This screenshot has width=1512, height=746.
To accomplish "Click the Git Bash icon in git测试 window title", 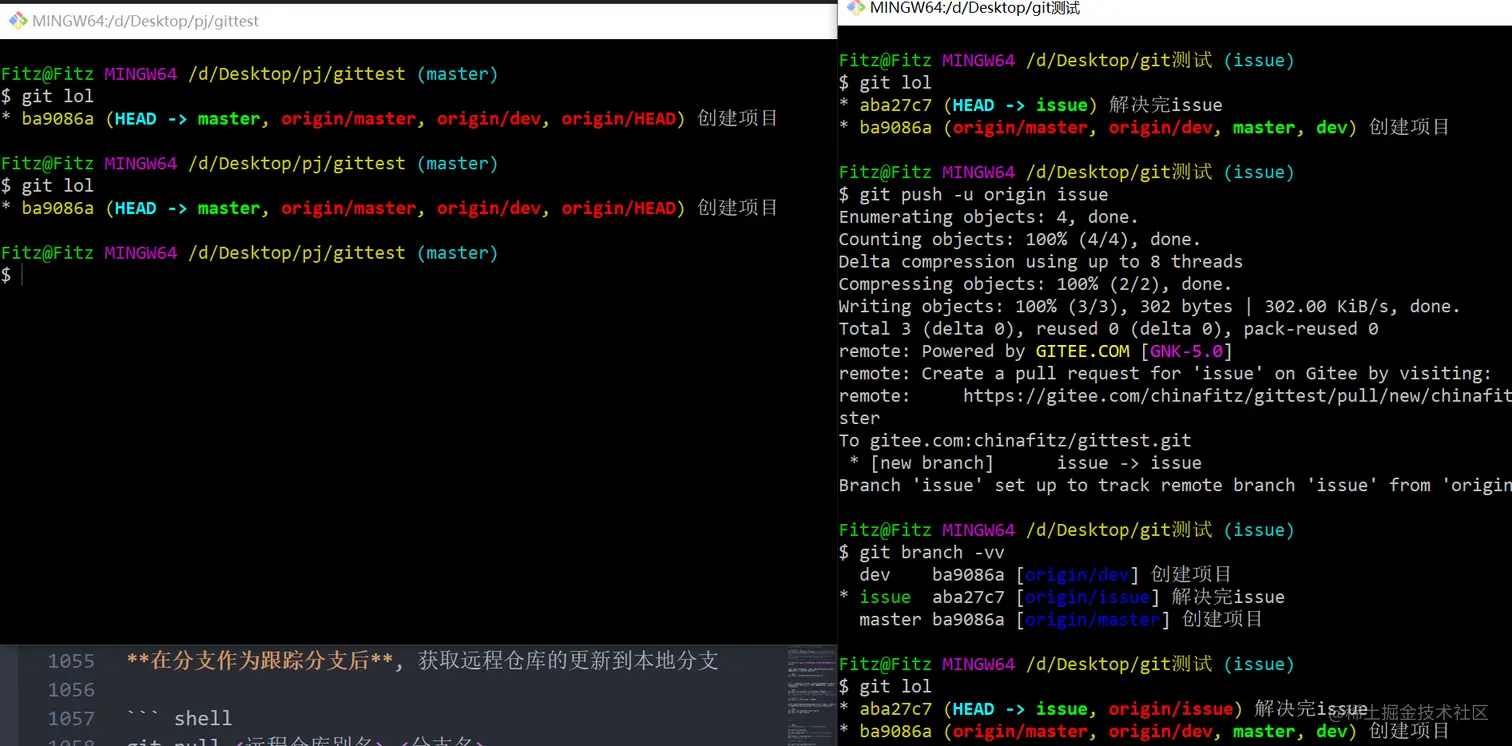I will pyautogui.click(x=855, y=8).
